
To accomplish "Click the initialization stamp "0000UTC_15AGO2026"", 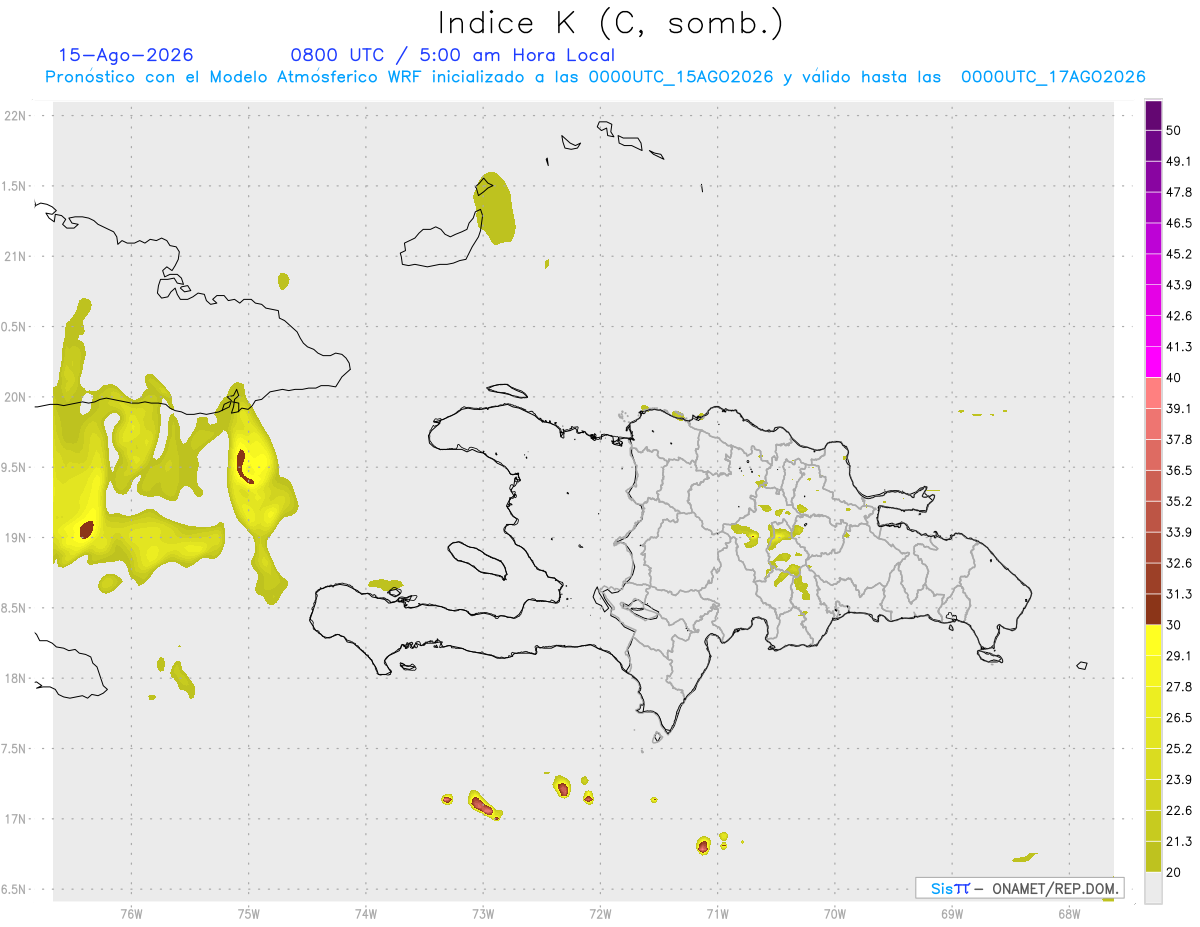I will tap(680, 77).
